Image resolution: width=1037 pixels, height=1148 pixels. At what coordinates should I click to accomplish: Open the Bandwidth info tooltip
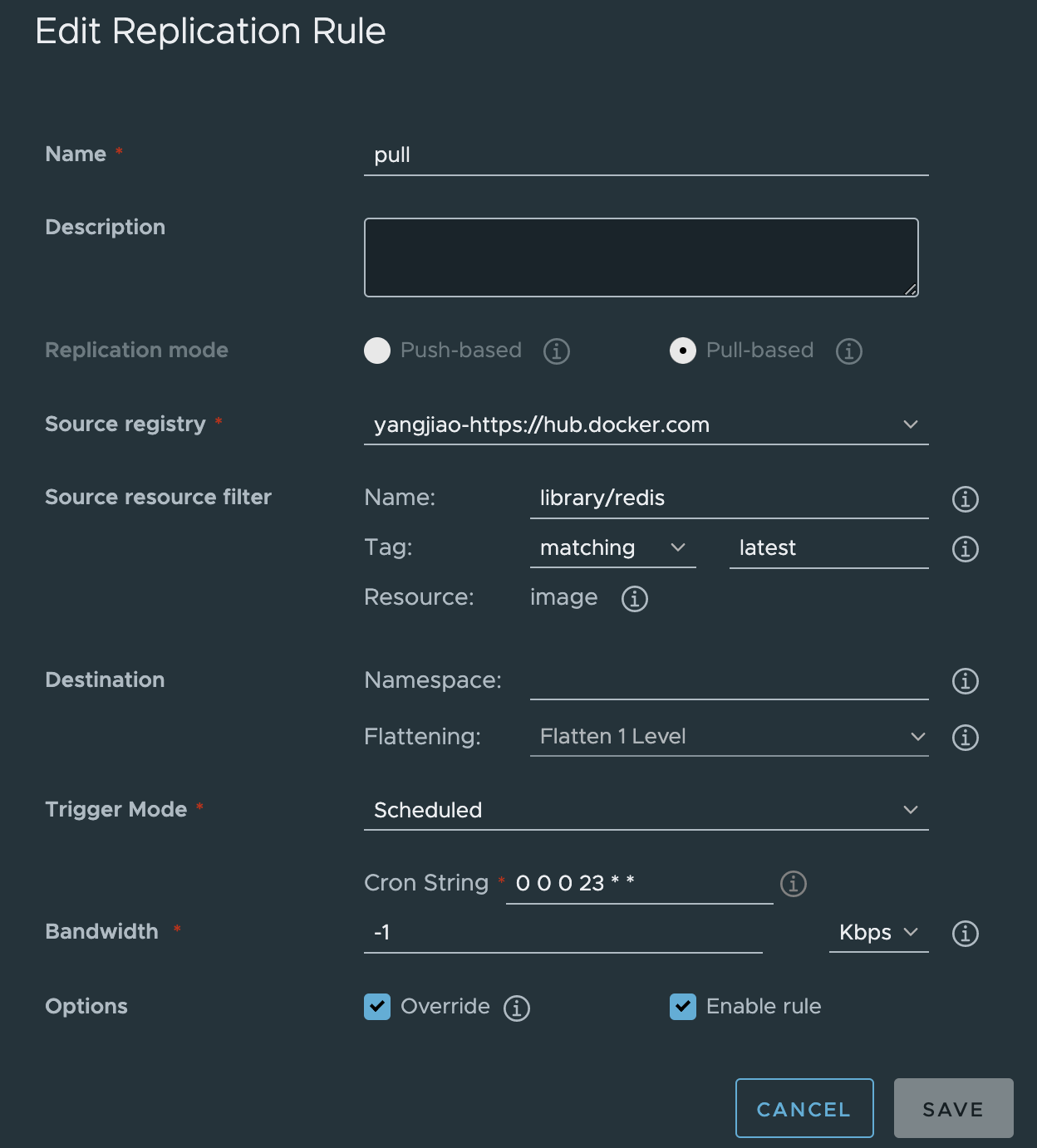(965, 934)
